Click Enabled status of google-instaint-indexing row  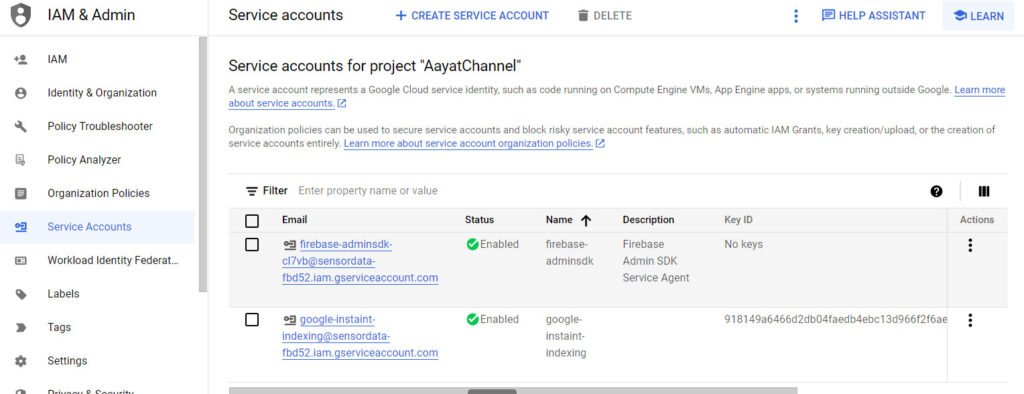click(x=492, y=320)
